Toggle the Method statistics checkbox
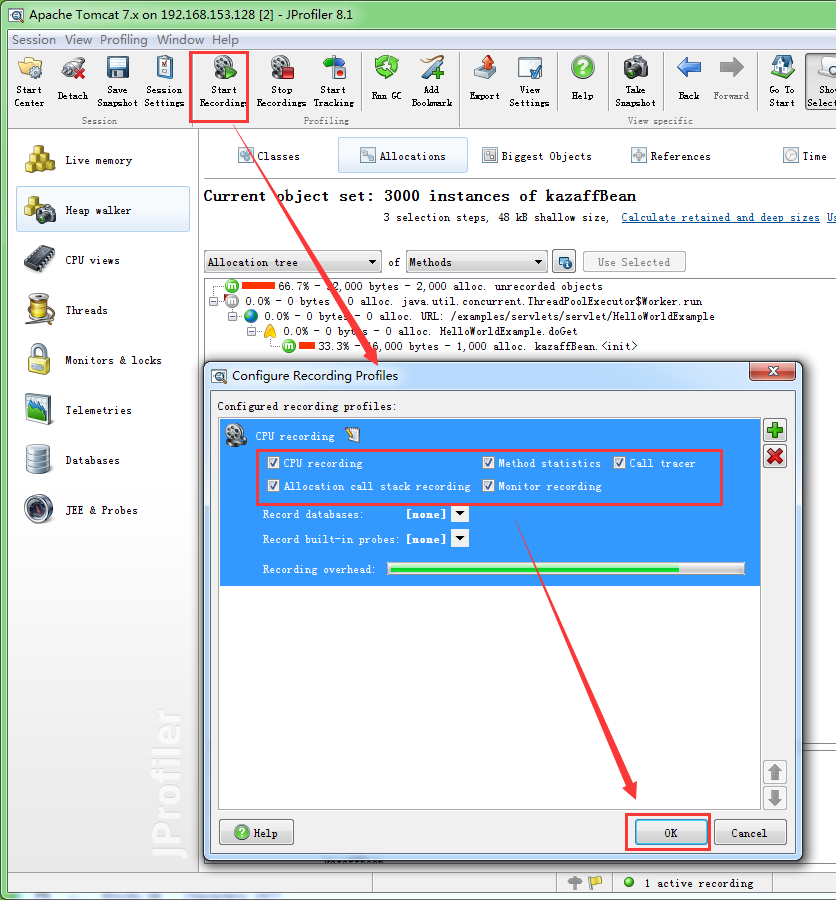This screenshot has width=836, height=900. pyautogui.click(x=488, y=463)
